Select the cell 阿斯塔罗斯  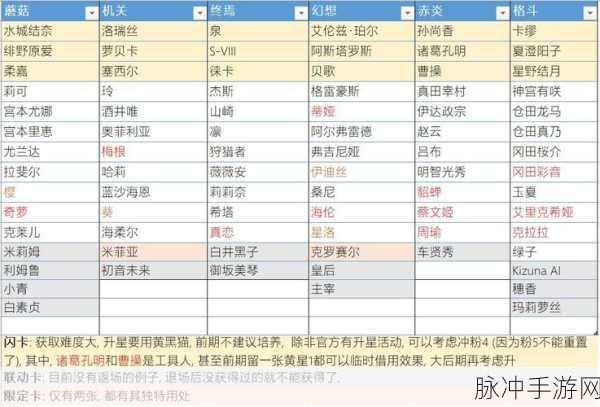coord(362,51)
